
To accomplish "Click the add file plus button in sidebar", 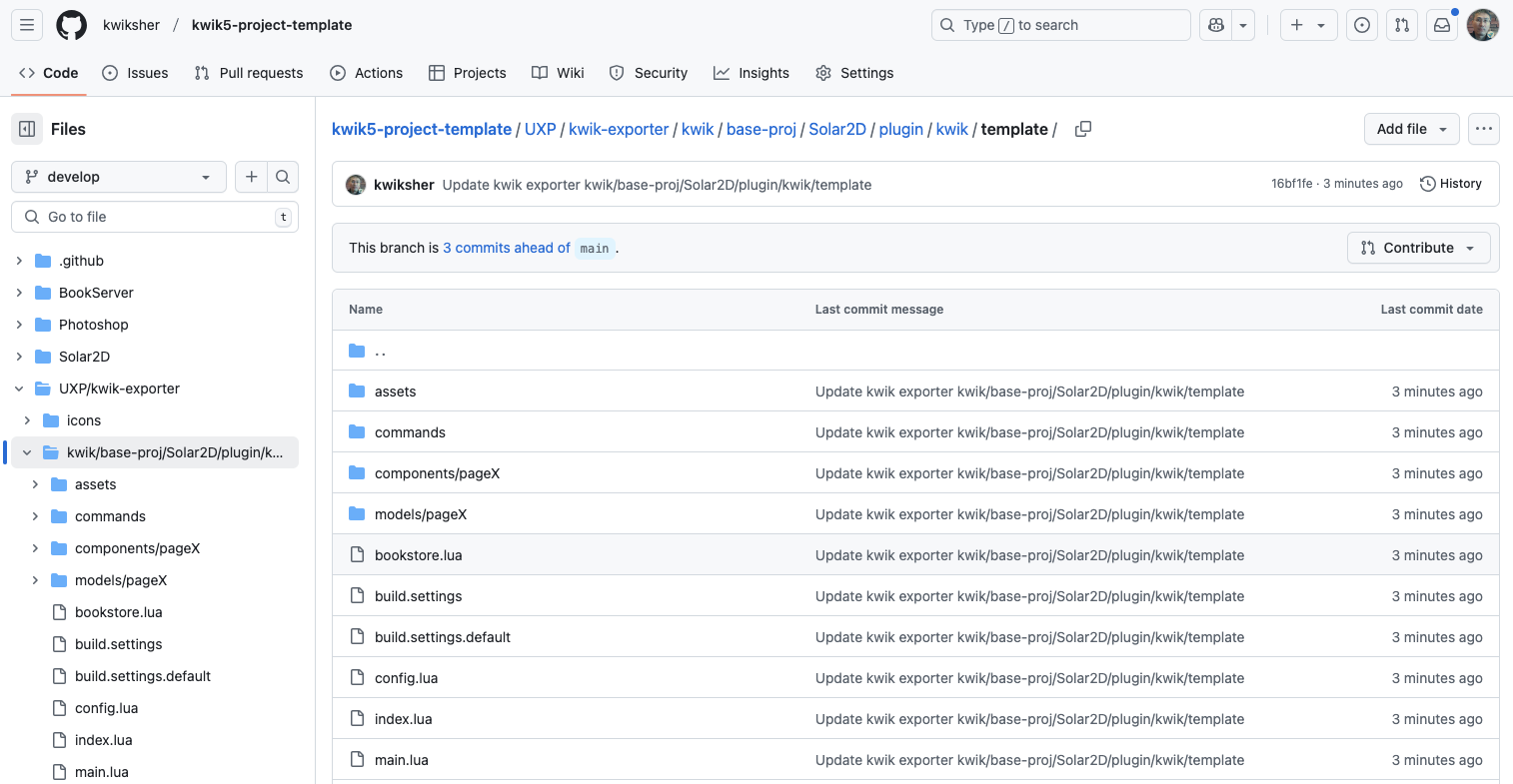I will tap(251, 177).
